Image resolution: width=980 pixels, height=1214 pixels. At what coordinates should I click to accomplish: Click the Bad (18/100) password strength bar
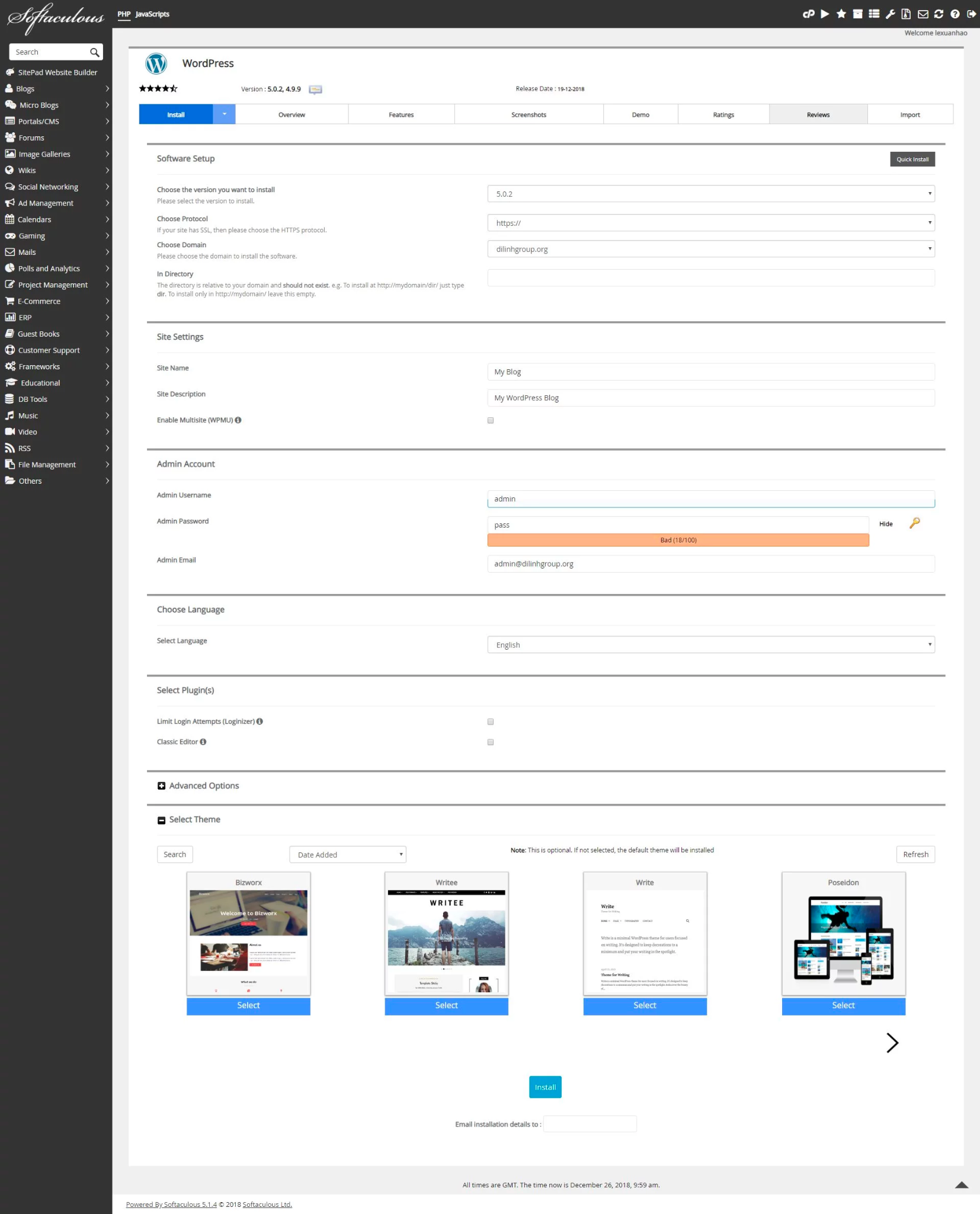[x=678, y=540]
